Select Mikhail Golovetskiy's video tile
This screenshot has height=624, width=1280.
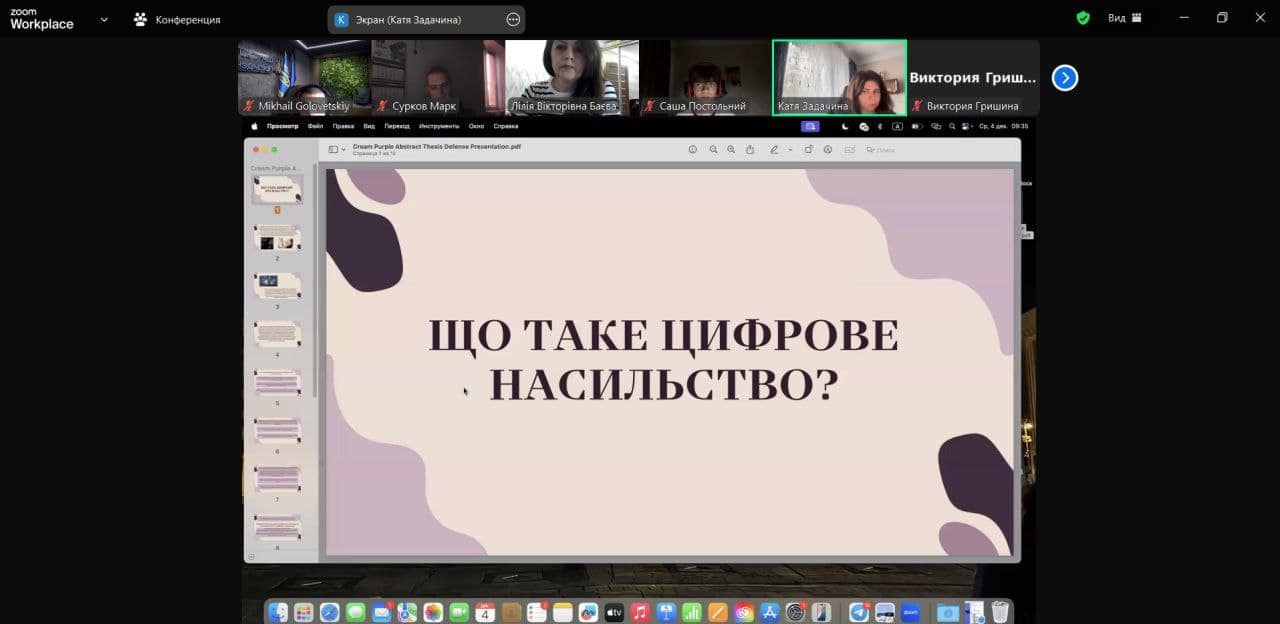click(304, 77)
